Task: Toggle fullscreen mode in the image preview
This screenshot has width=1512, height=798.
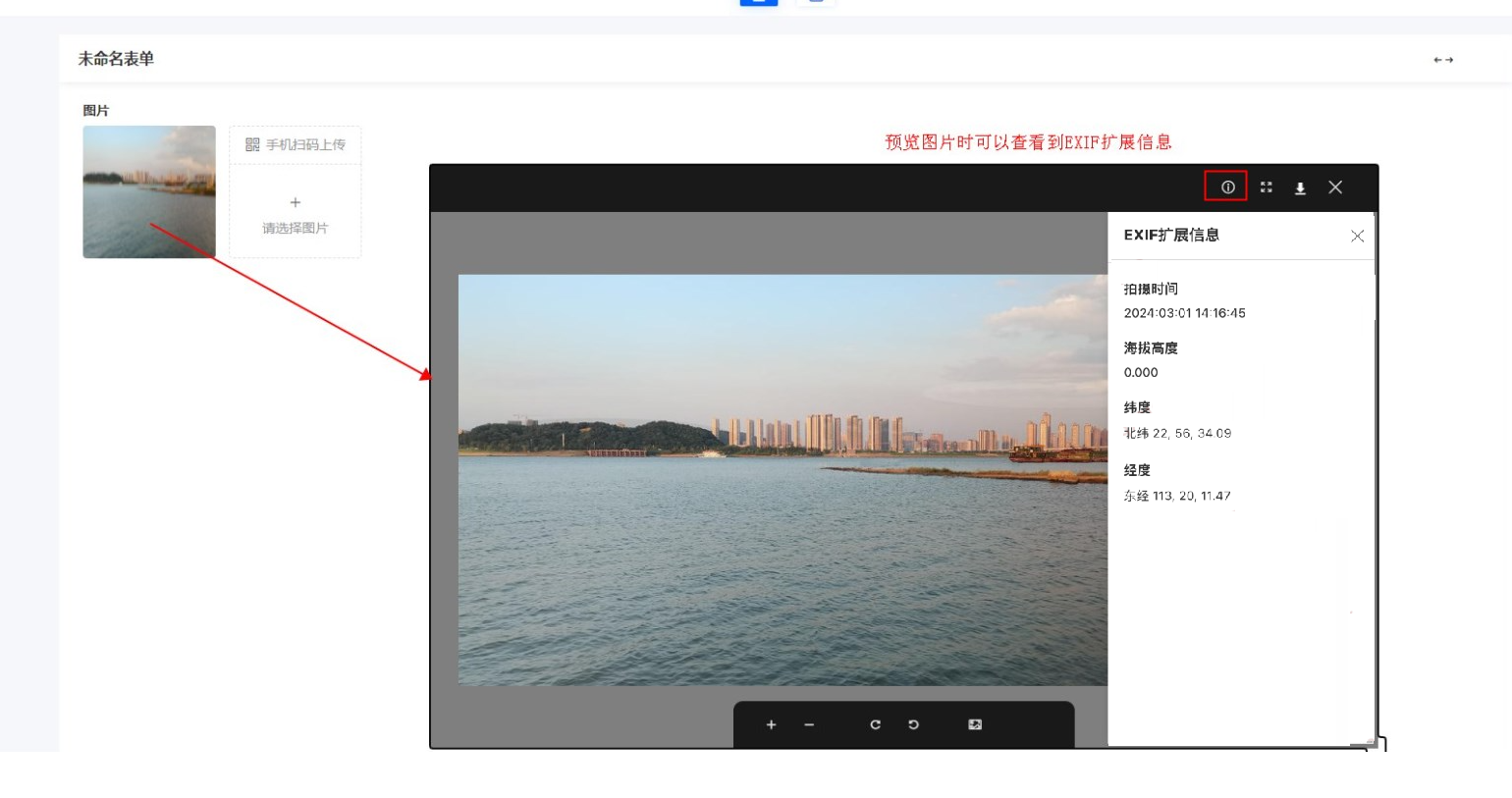Action: tap(1267, 186)
